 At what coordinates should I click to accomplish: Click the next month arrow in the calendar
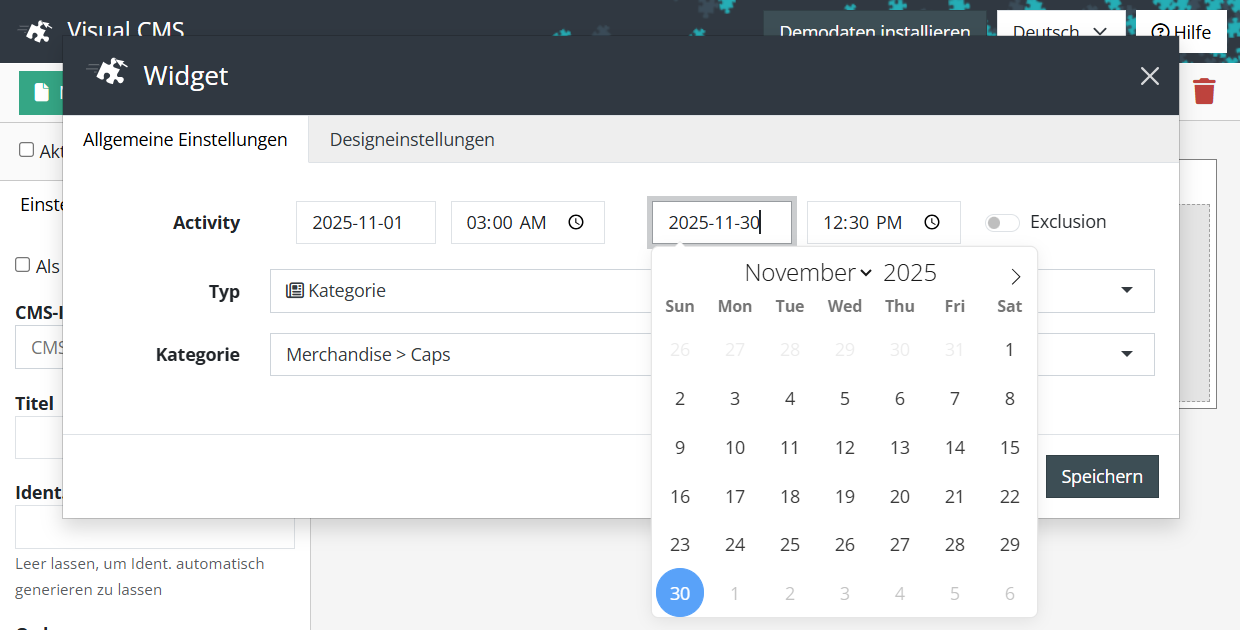pyautogui.click(x=1016, y=276)
